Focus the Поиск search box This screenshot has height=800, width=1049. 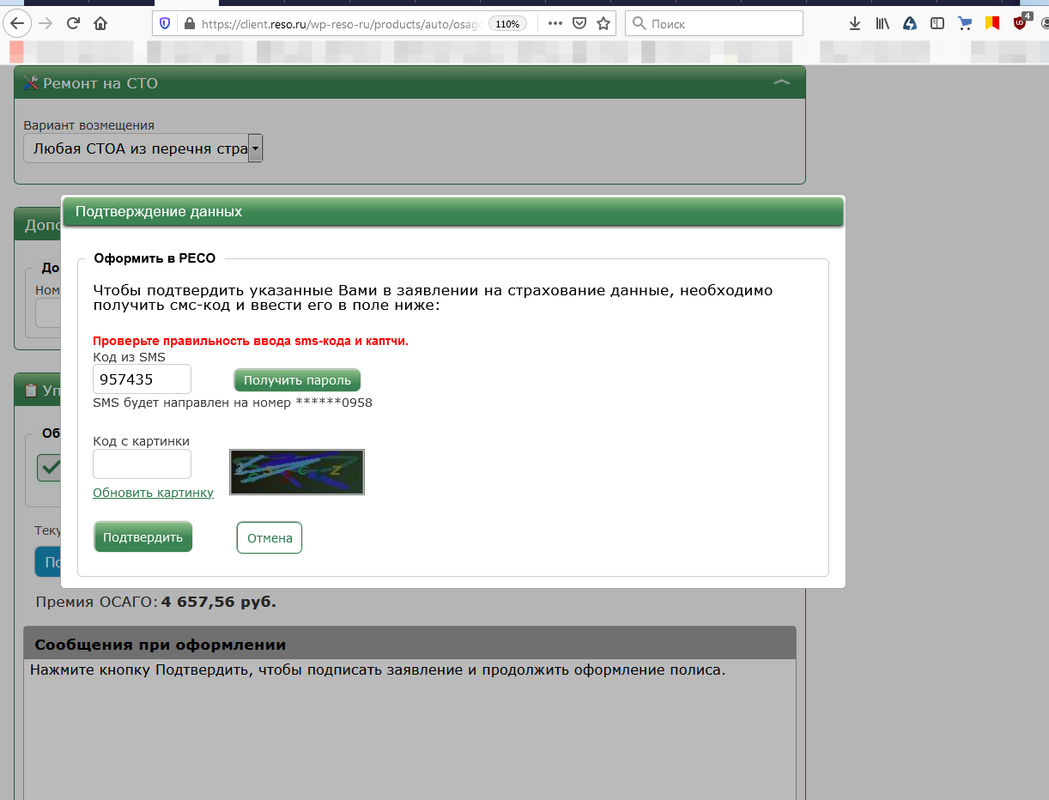(x=714, y=23)
